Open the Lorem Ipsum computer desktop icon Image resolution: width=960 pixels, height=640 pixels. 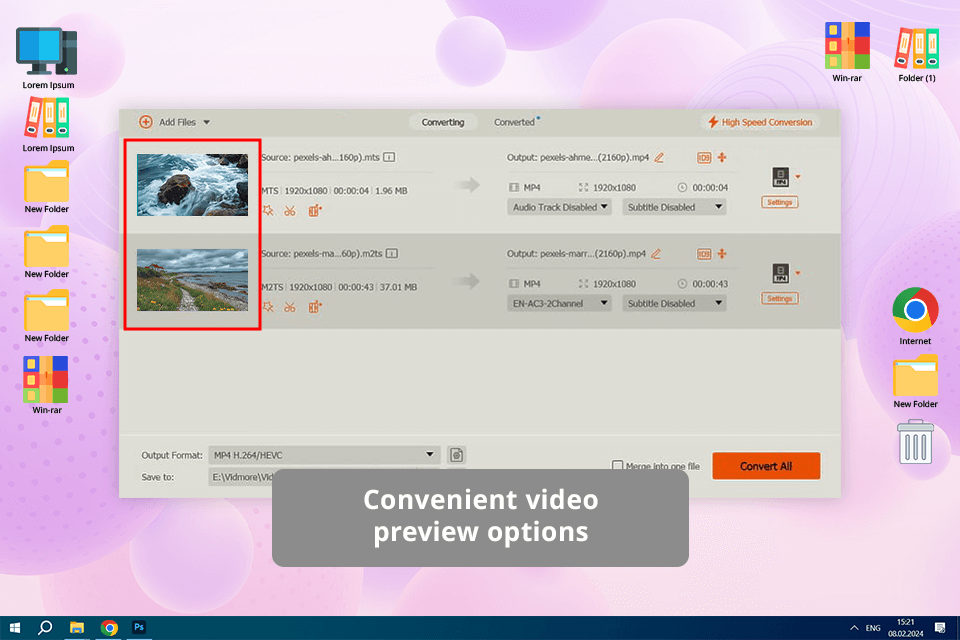pyautogui.click(x=48, y=59)
